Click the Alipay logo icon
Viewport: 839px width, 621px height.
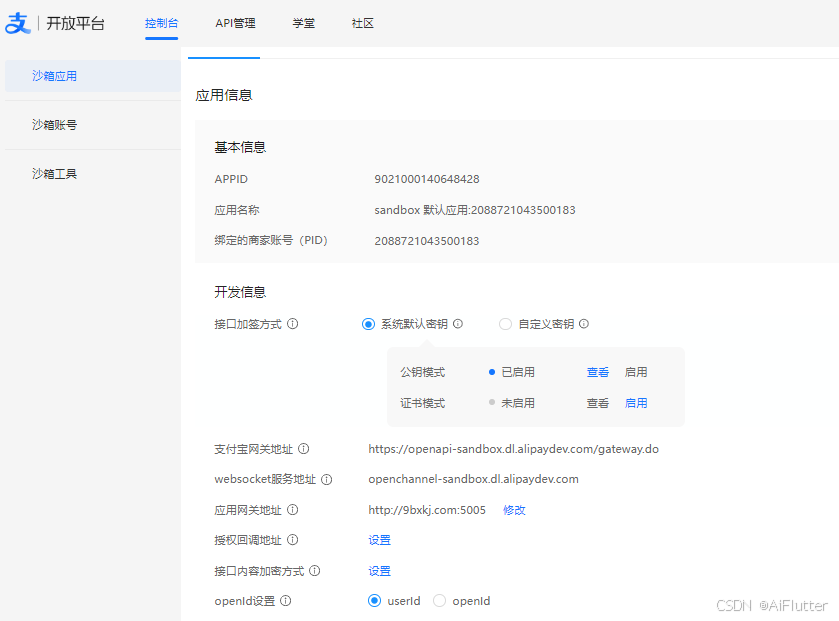click(18, 23)
